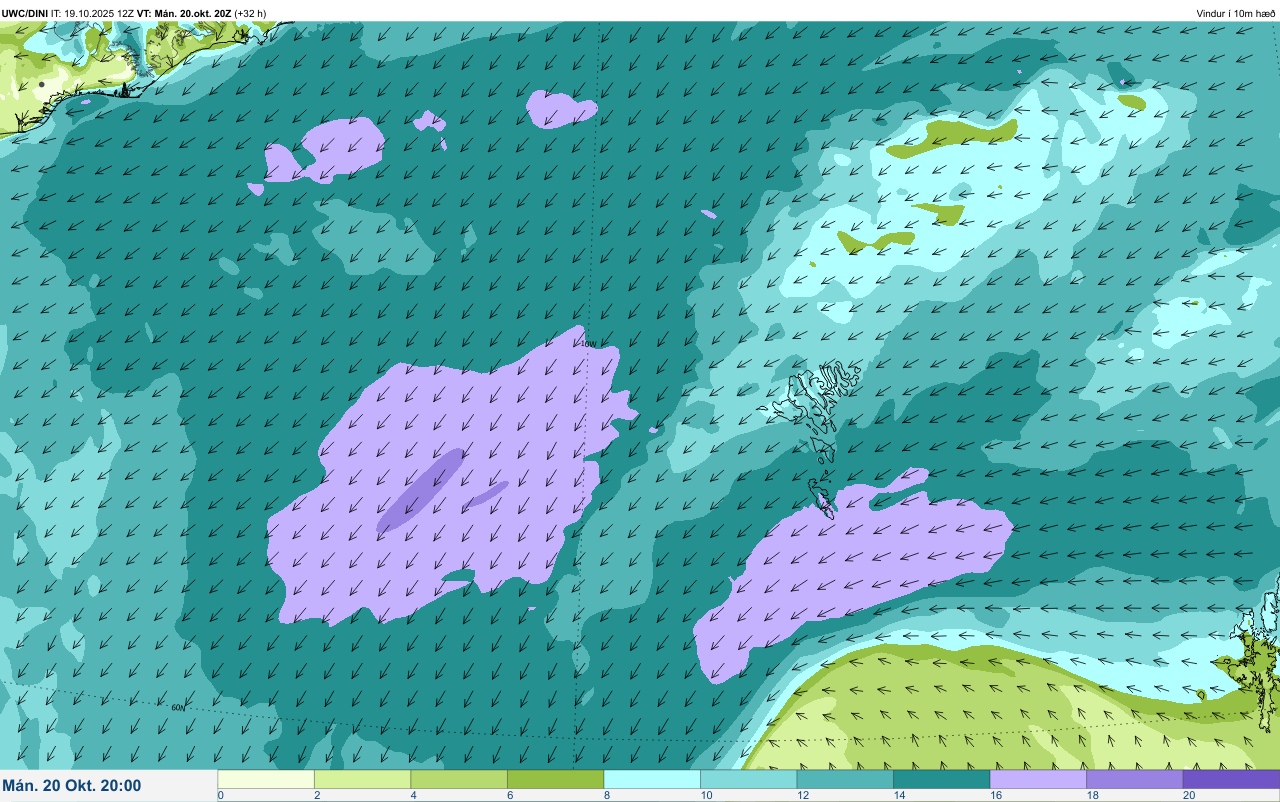The width and height of the screenshot is (1280, 802).
Task: Click the 'Vindur í 10m hæð' title
Action: click(1236, 13)
